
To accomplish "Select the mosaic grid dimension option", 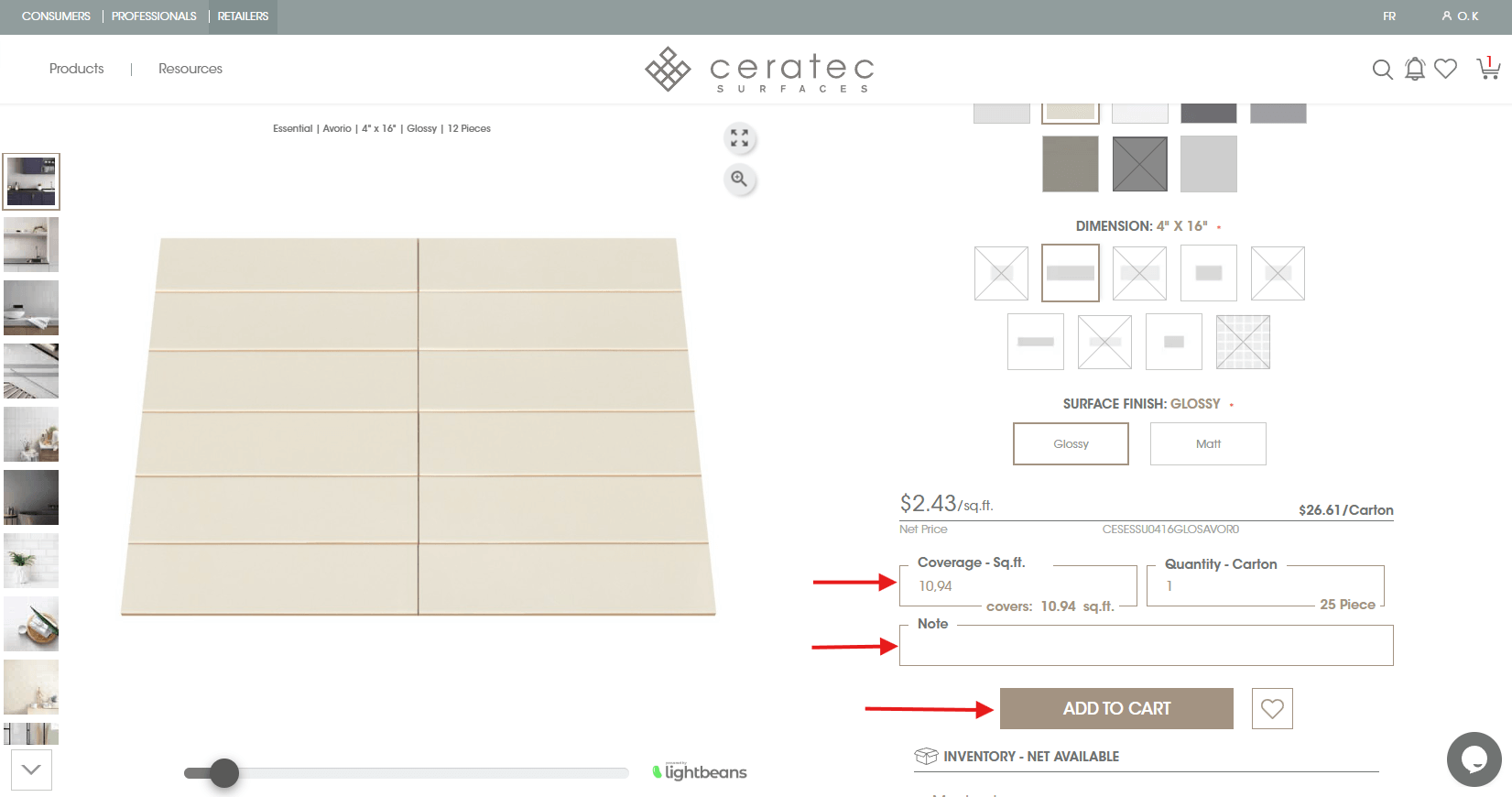I will [1244, 342].
